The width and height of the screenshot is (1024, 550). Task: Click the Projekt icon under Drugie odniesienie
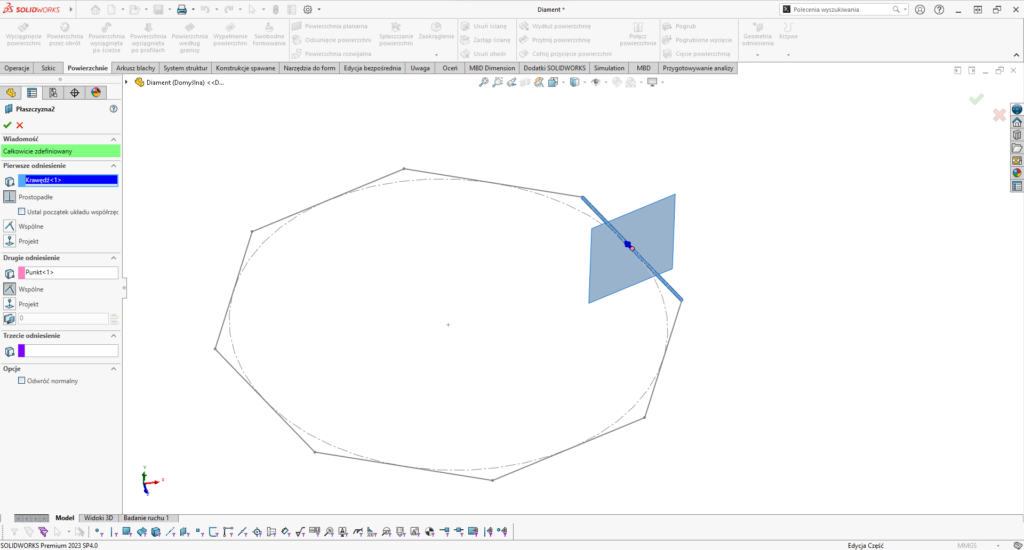click(10, 303)
